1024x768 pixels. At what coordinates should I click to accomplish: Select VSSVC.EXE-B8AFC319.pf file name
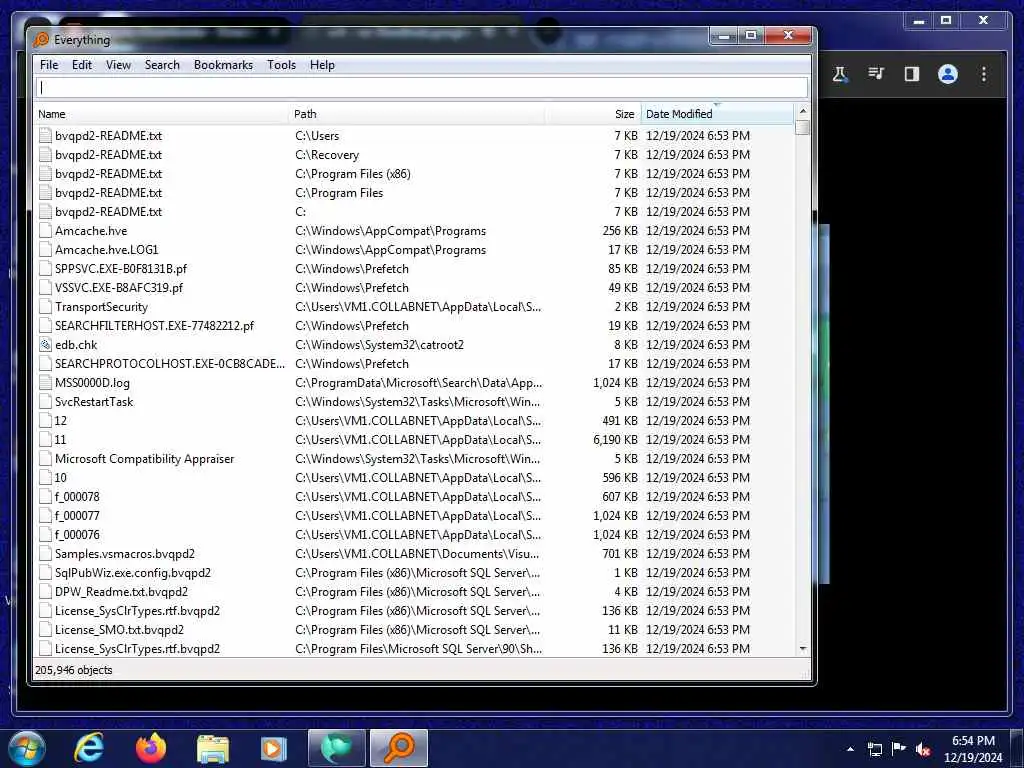[x=119, y=287]
